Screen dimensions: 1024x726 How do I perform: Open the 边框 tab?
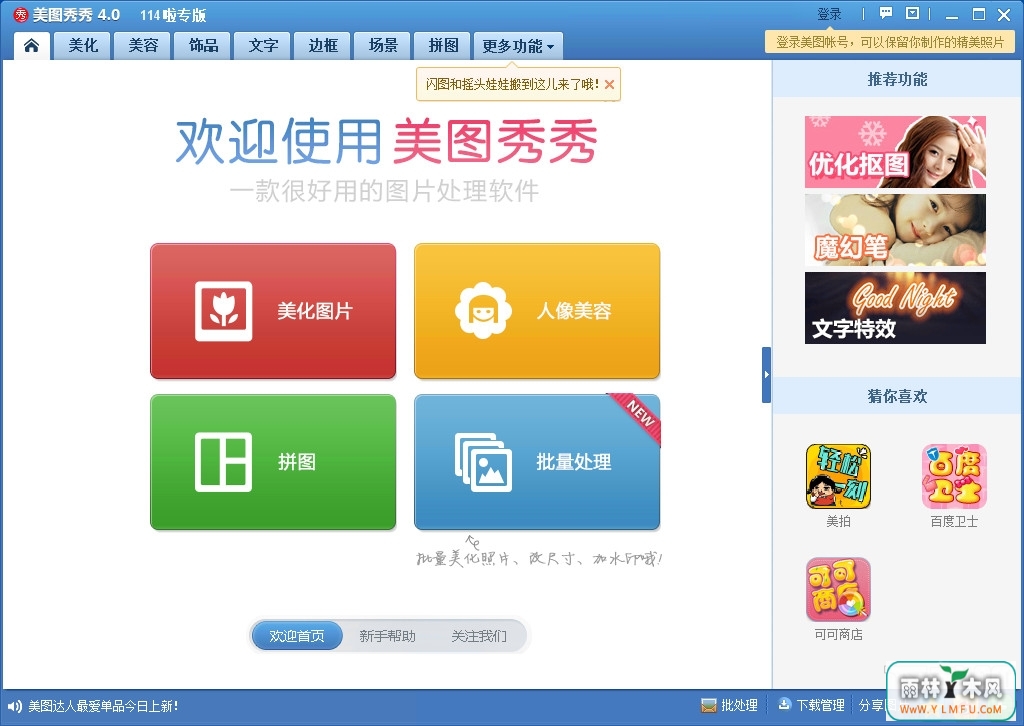point(323,46)
